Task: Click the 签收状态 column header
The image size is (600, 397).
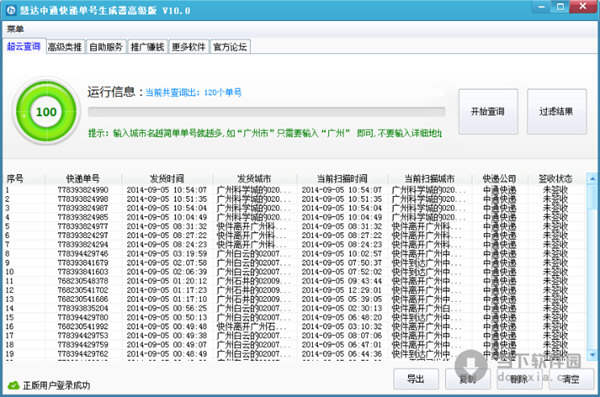Action: point(556,178)
